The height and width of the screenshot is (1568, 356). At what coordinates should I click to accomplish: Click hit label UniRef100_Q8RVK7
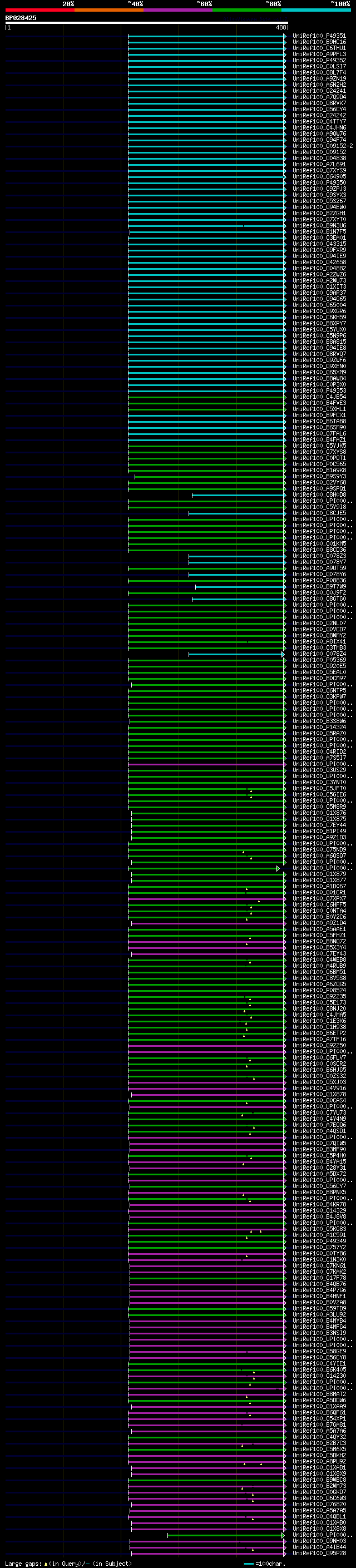(319, 103)
